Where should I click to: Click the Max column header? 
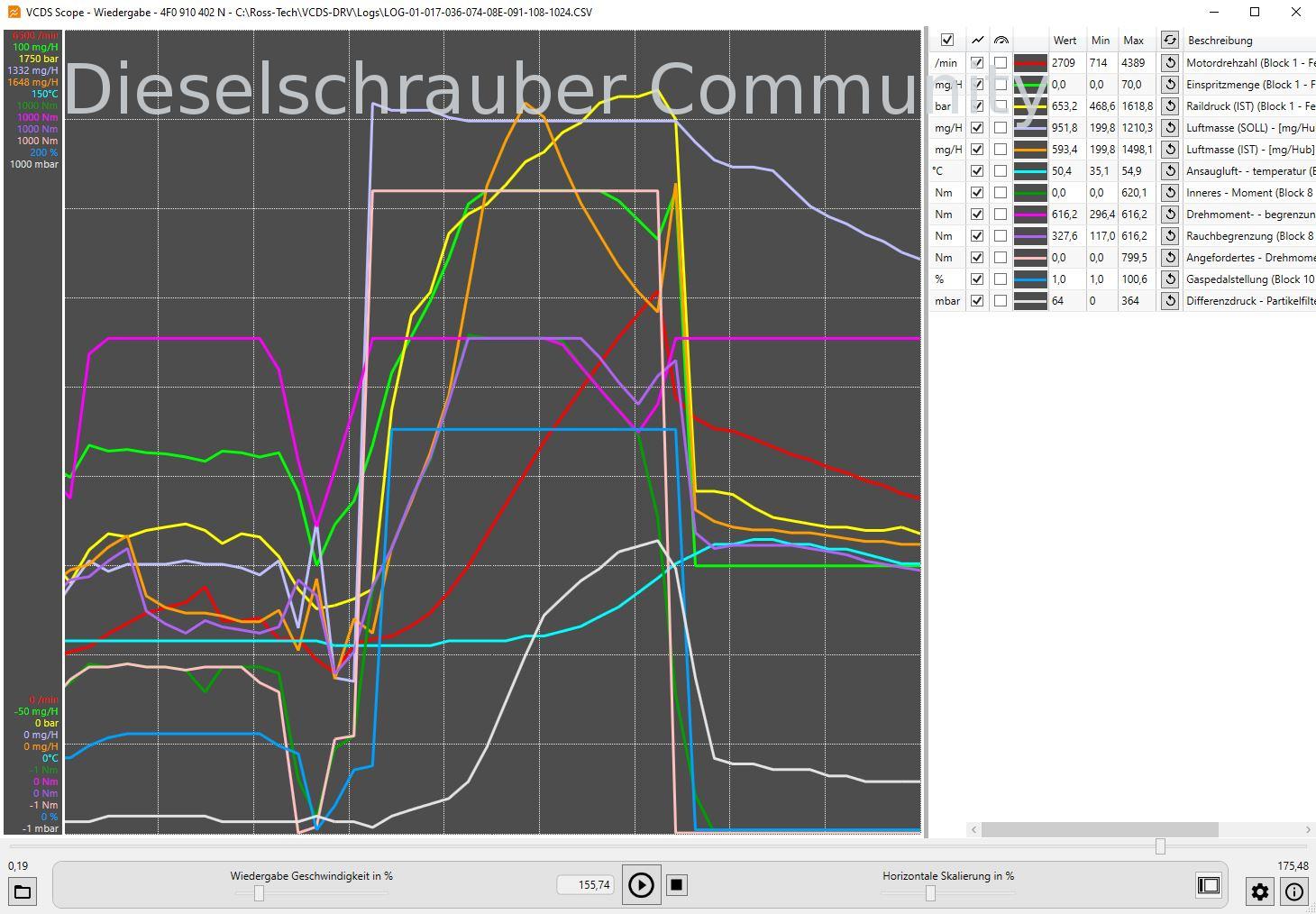1134,41
